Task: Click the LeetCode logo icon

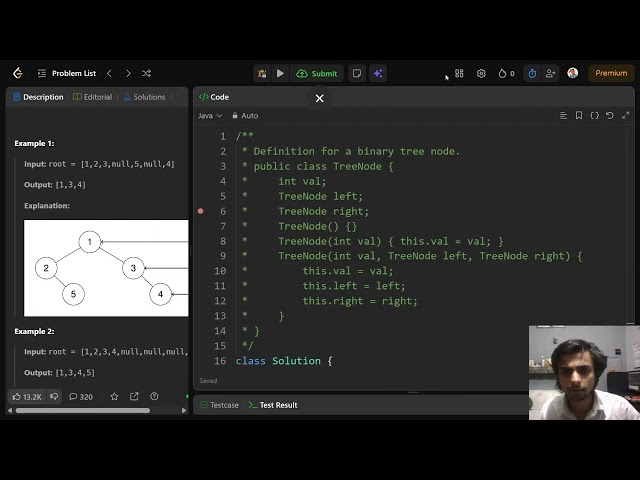Action: (18, 73)
